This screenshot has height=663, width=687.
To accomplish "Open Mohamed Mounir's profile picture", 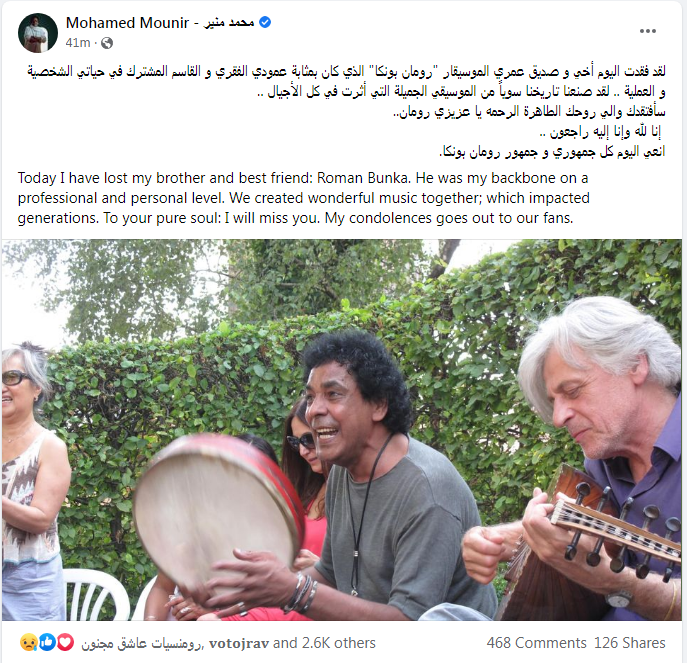I will pos(38,32).
